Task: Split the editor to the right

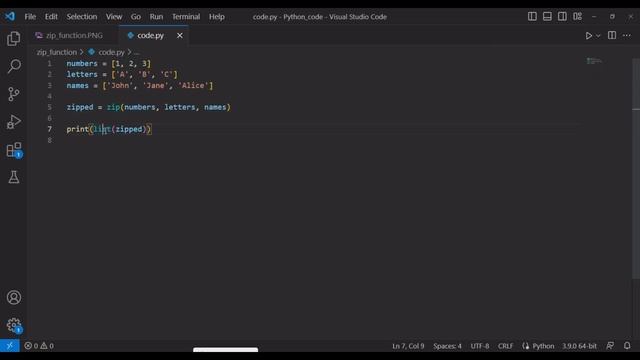Action: (x=612, y=36)
